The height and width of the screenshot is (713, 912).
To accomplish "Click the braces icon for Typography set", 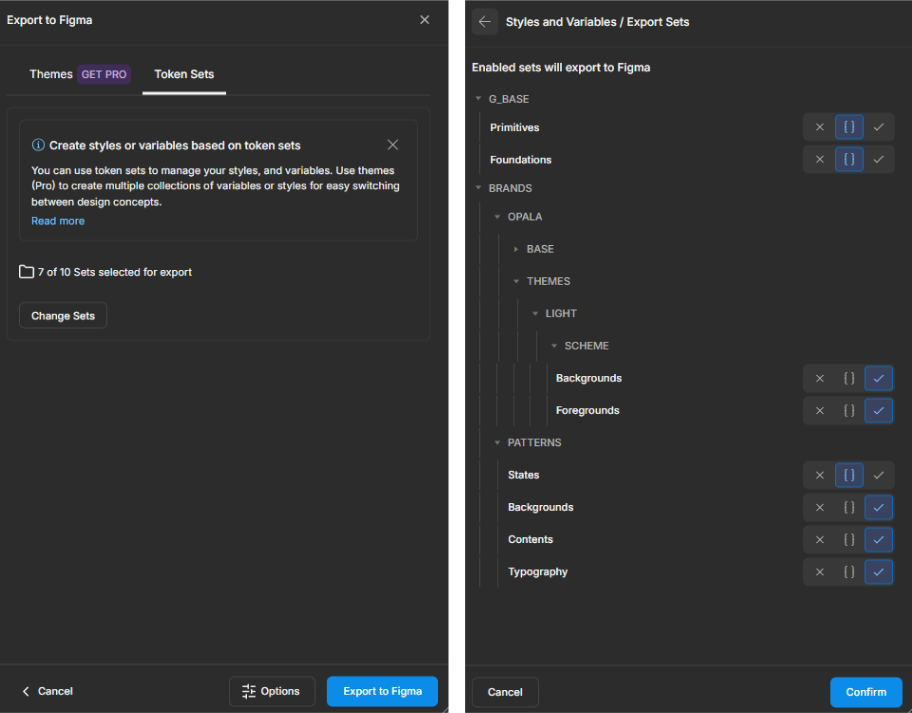I will point(848,572).
